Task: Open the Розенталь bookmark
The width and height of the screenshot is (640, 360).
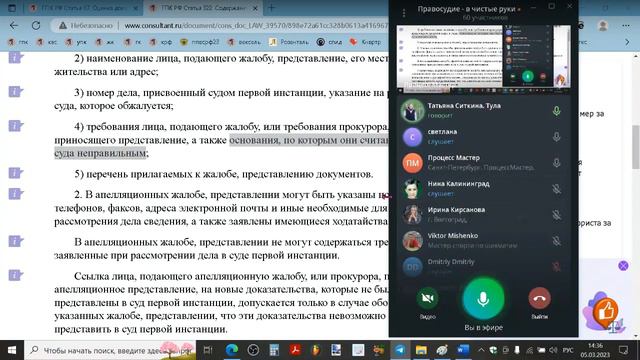Action: pyautogui.click(x=289, y=42)
